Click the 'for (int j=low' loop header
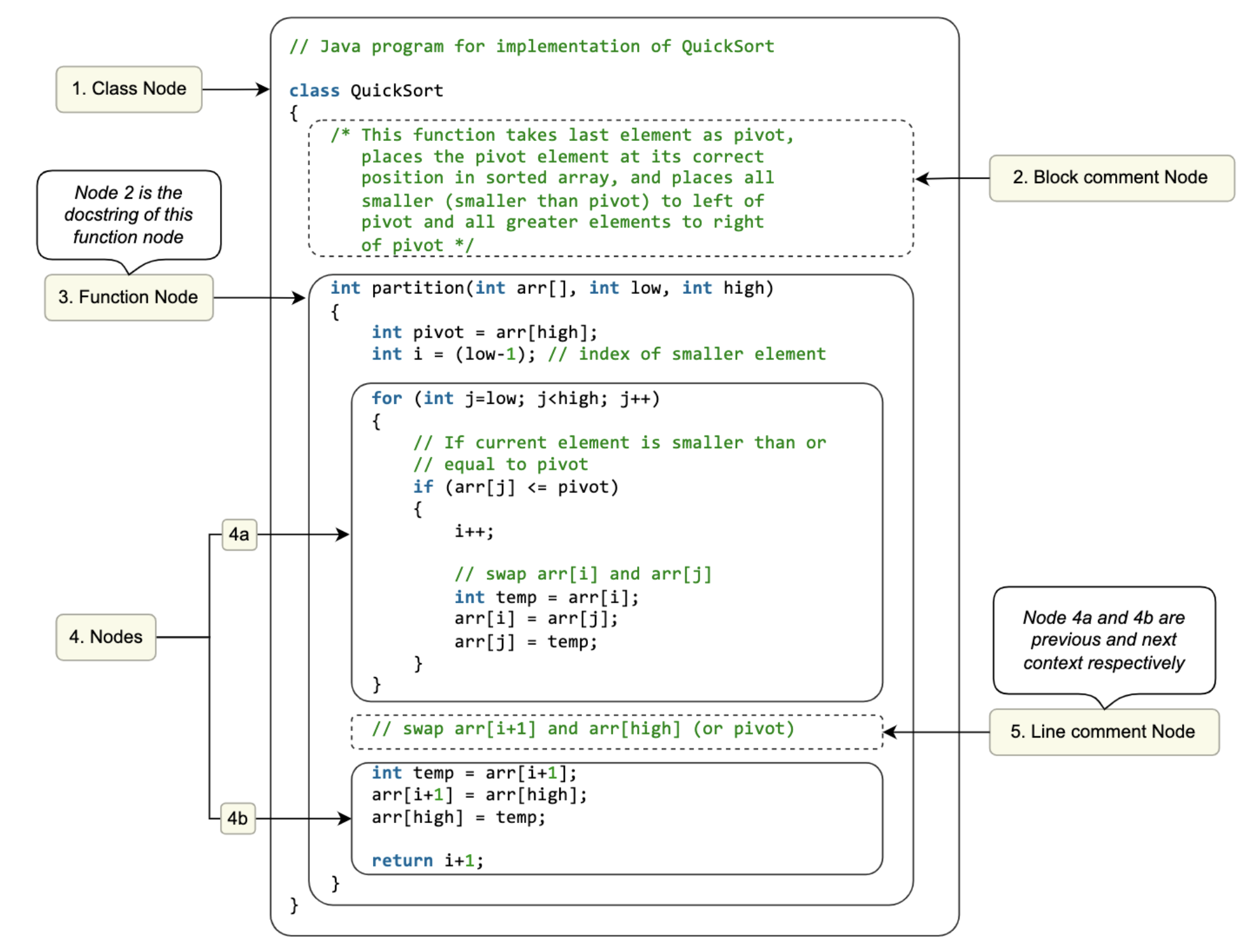Image resolution: width=1258 pixels, height=952 pixels. click(x=515, y=399)
